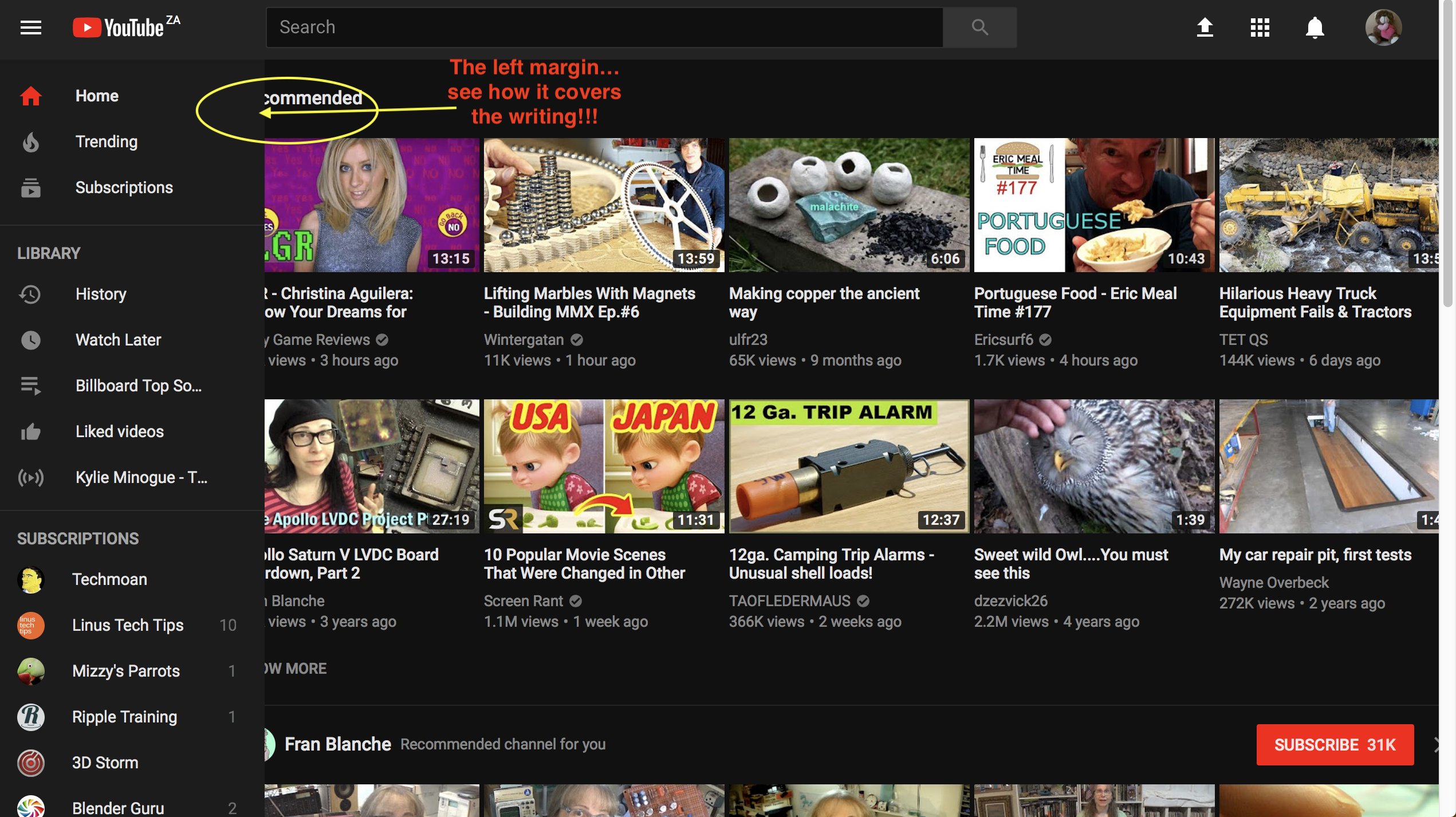Open the account avatar menu
Image resolution: width=1456 pixels, height=817 pixels.
click(x=1383, y=27)
